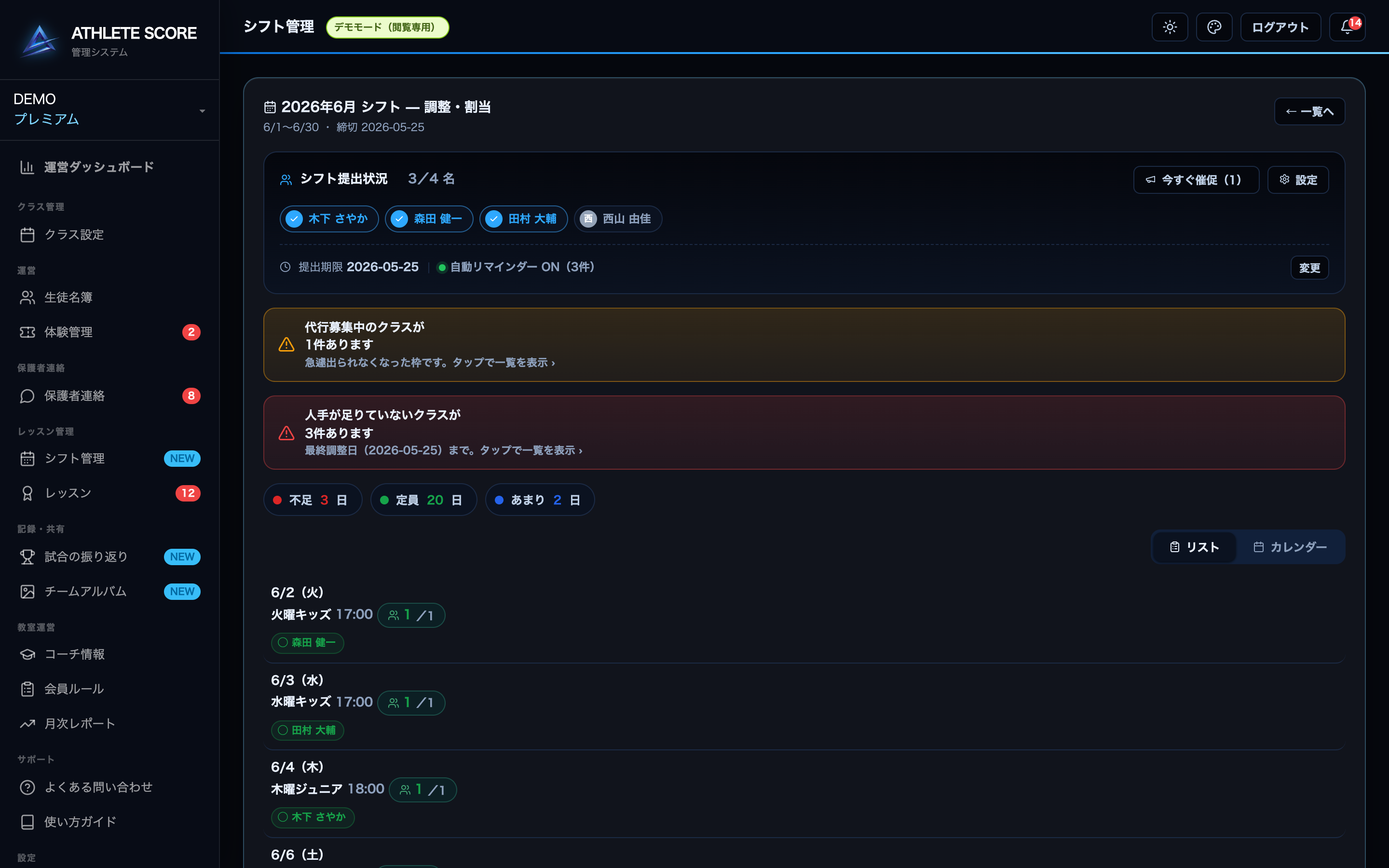Image resolution: width=1389 pixels, height=868 pixels.
Task: Switch to リスト view tab
Action: point(1195,547)
